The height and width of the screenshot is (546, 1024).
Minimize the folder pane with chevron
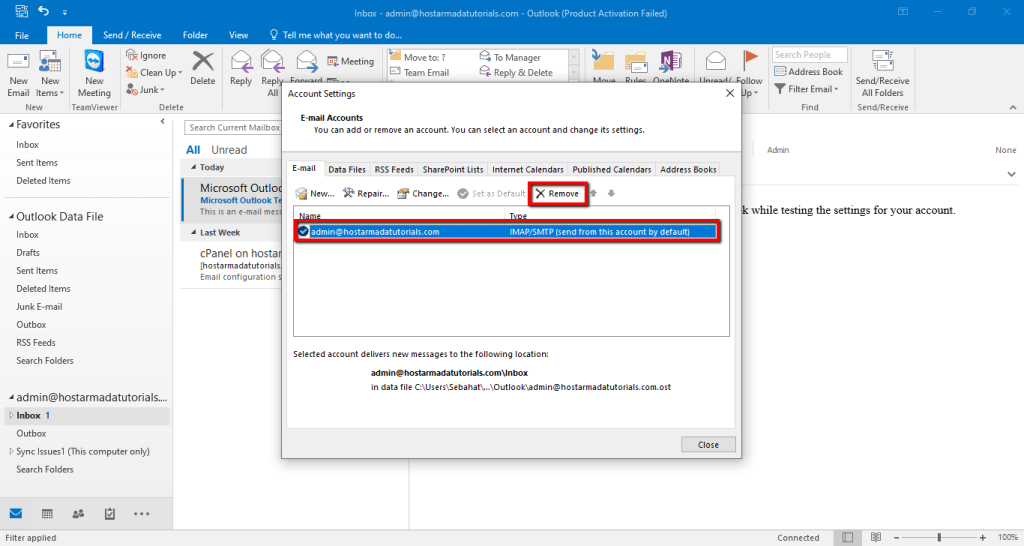(163, 121)
